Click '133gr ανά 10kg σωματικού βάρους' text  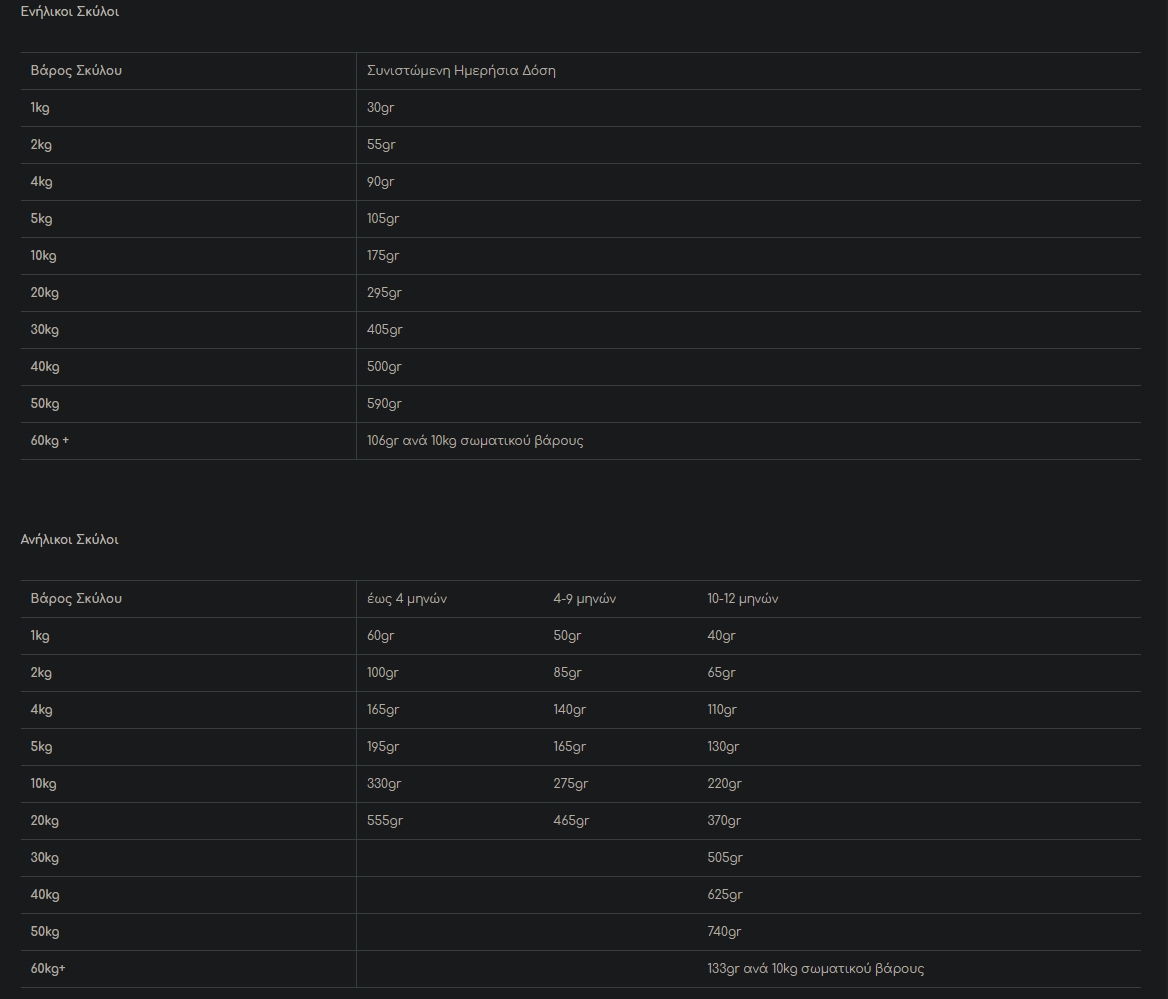coord(815,969)
